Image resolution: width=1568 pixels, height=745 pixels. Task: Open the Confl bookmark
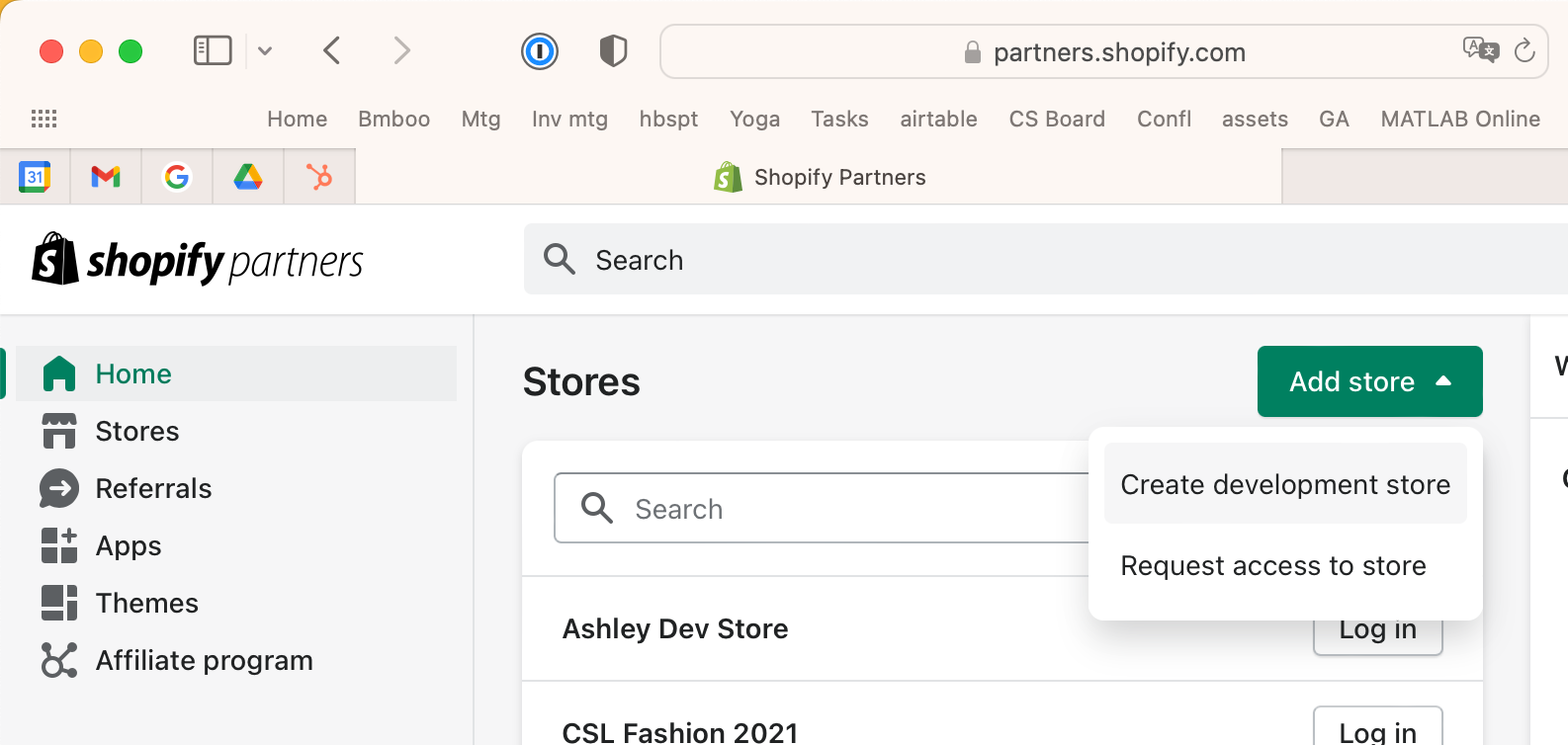coord(1164,120)
